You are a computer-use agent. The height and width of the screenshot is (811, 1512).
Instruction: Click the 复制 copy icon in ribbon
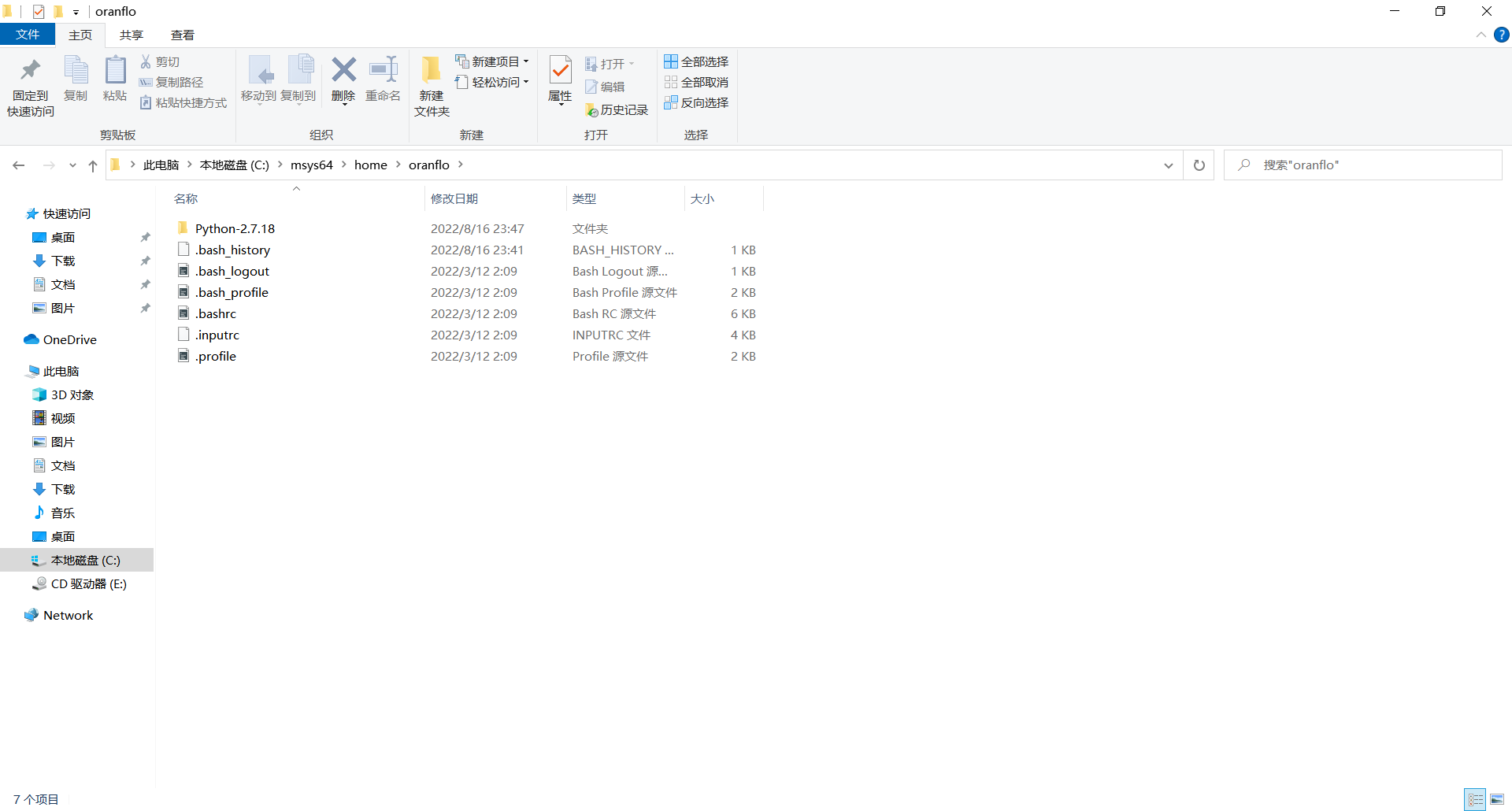(x=76, y=70)
